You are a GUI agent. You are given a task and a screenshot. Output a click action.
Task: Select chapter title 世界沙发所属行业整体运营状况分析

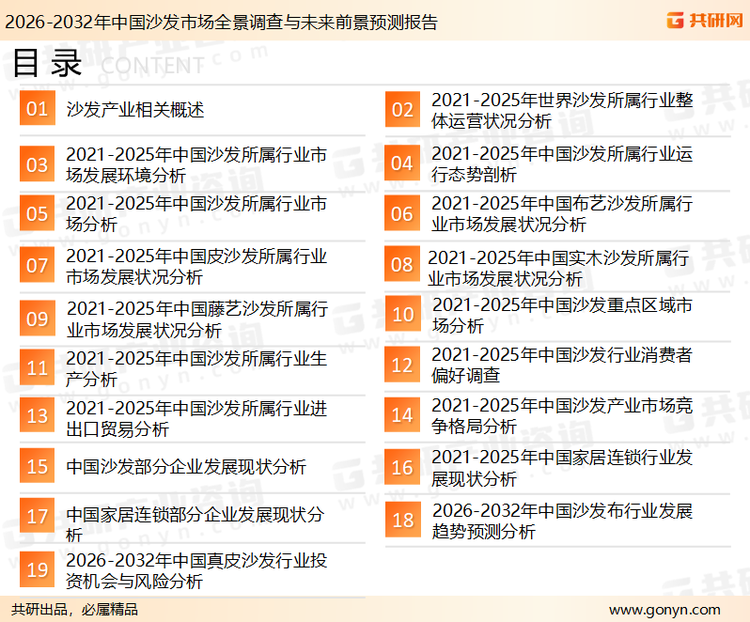pos(562,110)
